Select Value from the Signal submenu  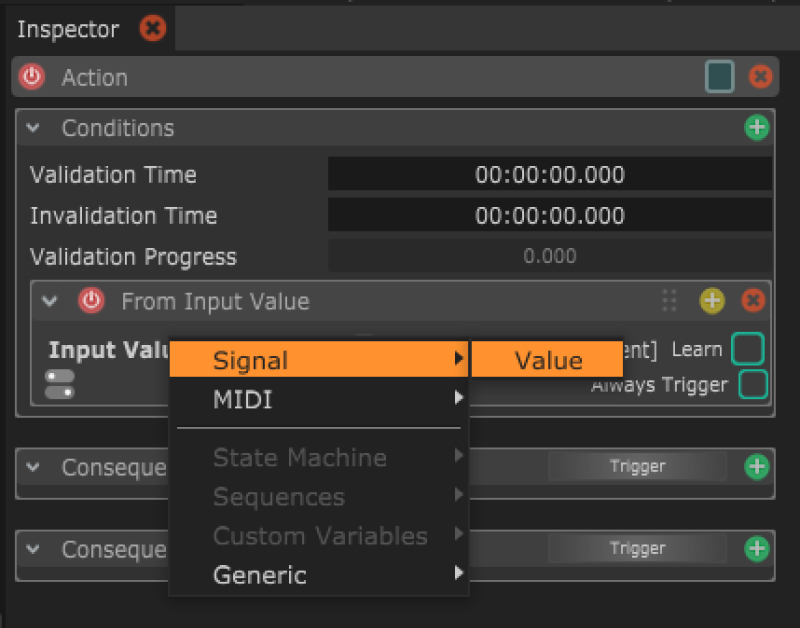pos(548,361)
